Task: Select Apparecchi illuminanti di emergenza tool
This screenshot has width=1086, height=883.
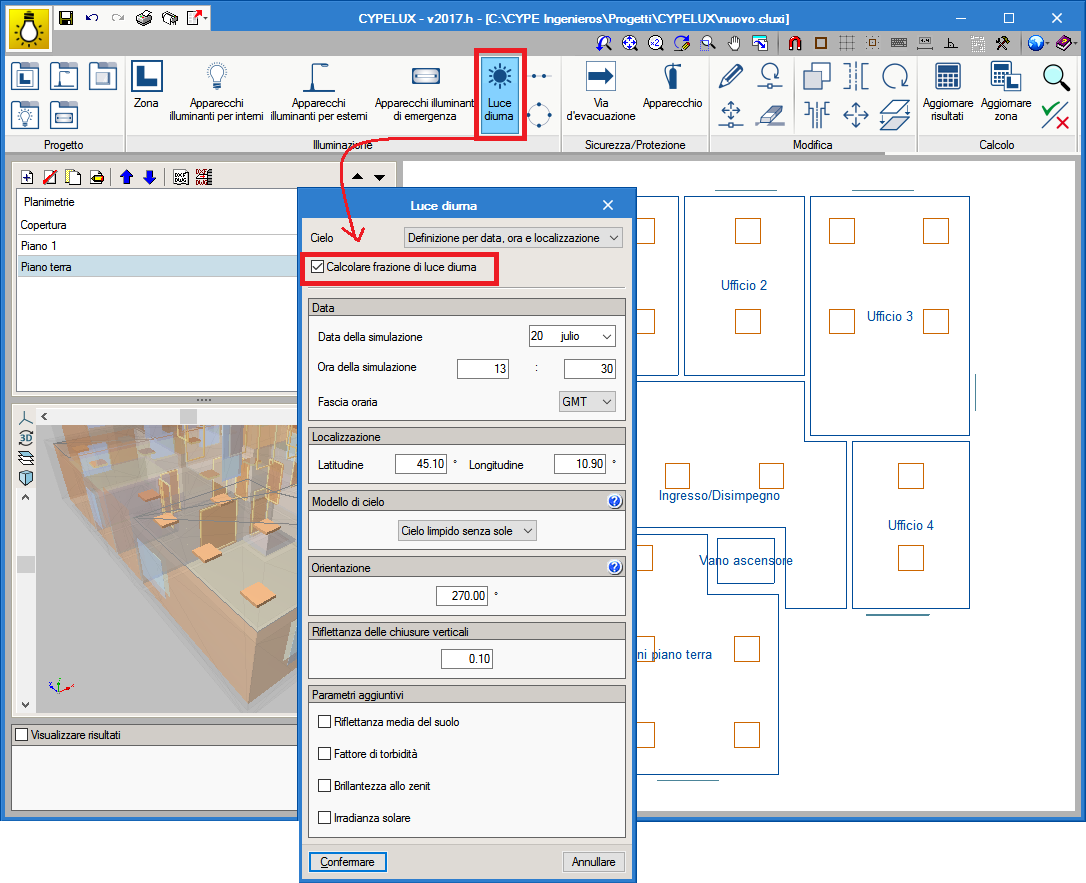Action: (x=425, y=91)
